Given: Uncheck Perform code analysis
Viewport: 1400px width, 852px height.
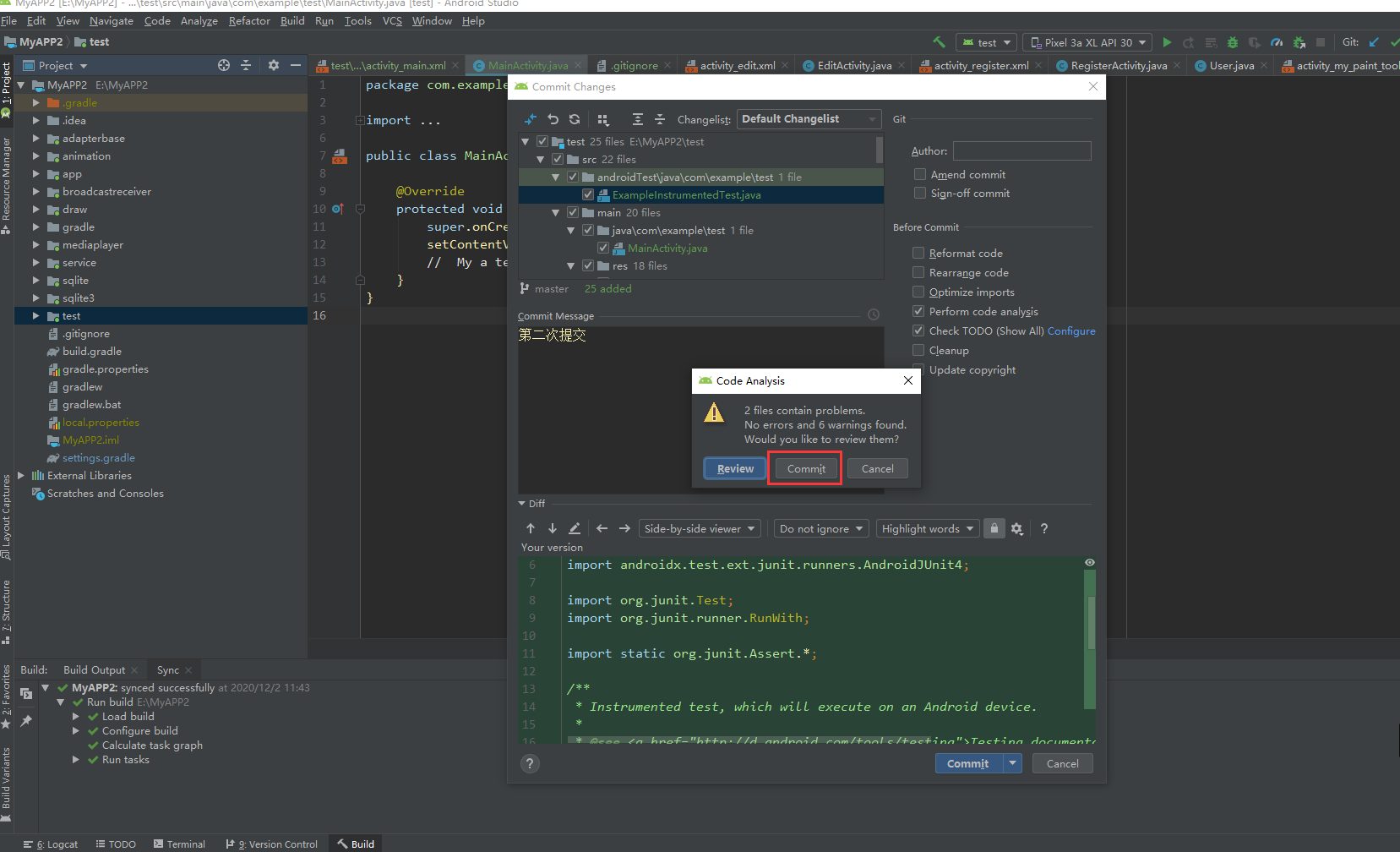Looking at the screenshot, I should [x=918, y=311].
